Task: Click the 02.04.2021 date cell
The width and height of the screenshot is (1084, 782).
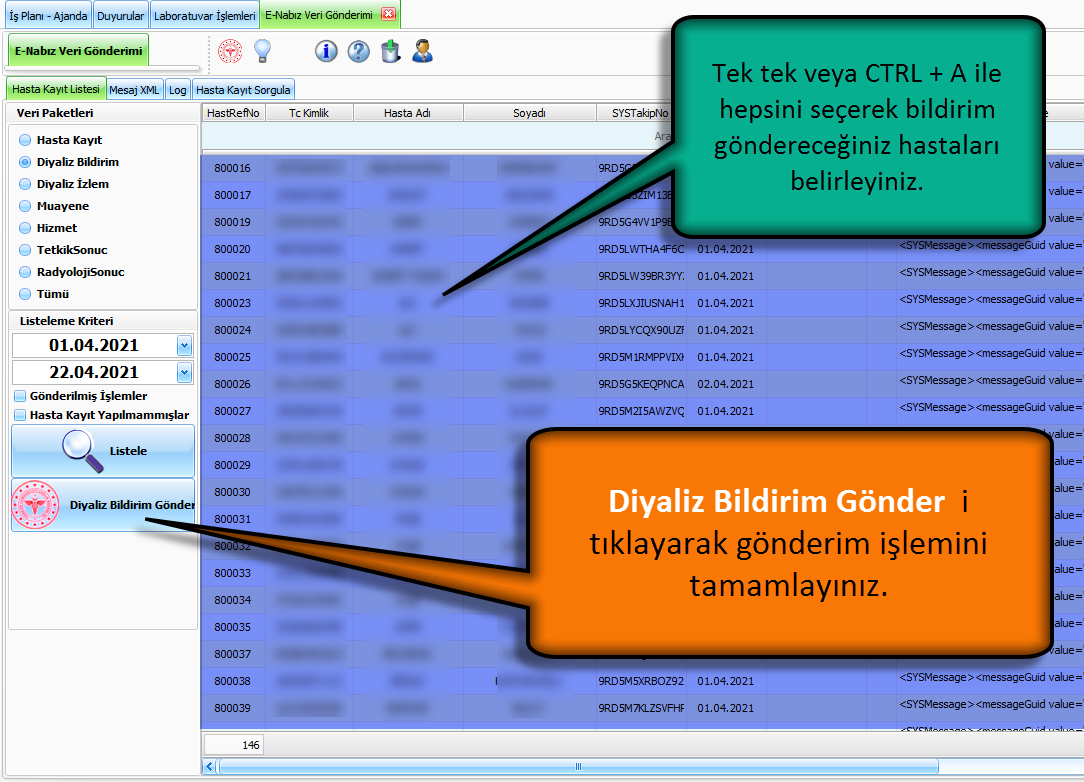Action: [x=725, y=384]
